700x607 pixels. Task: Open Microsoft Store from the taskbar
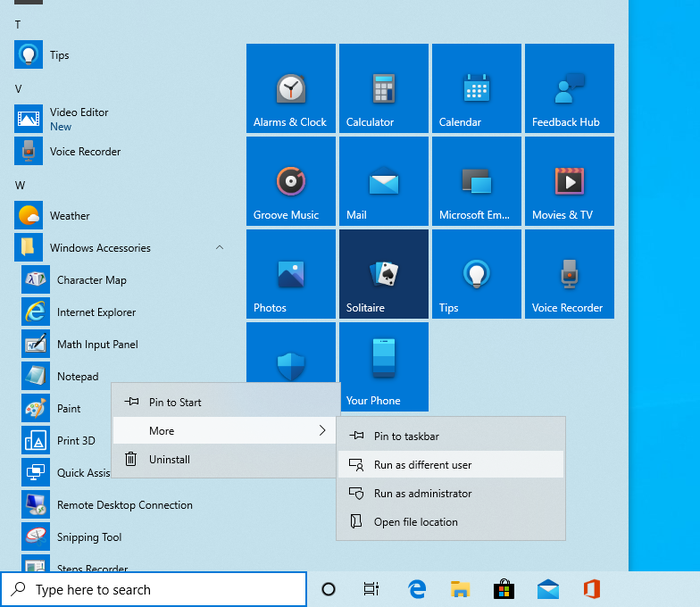504,589
